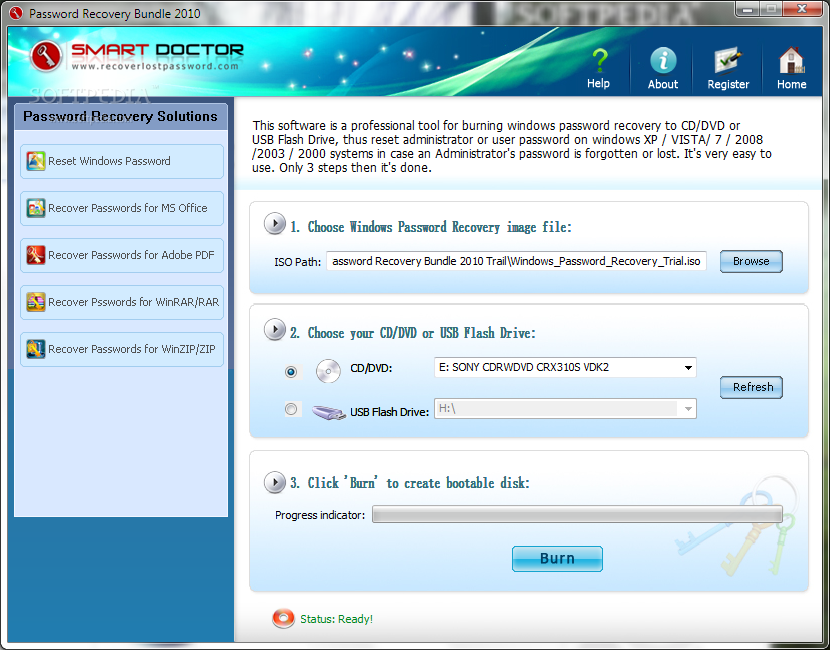Click the Browse button
830x650 pixels.
coord(751,261)
